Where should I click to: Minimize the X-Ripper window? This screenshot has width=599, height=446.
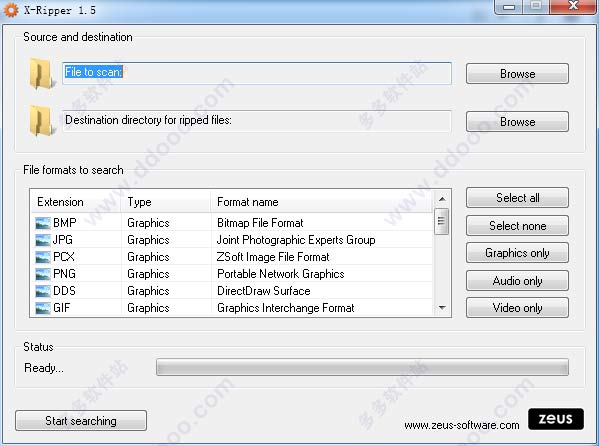[509, 6]
